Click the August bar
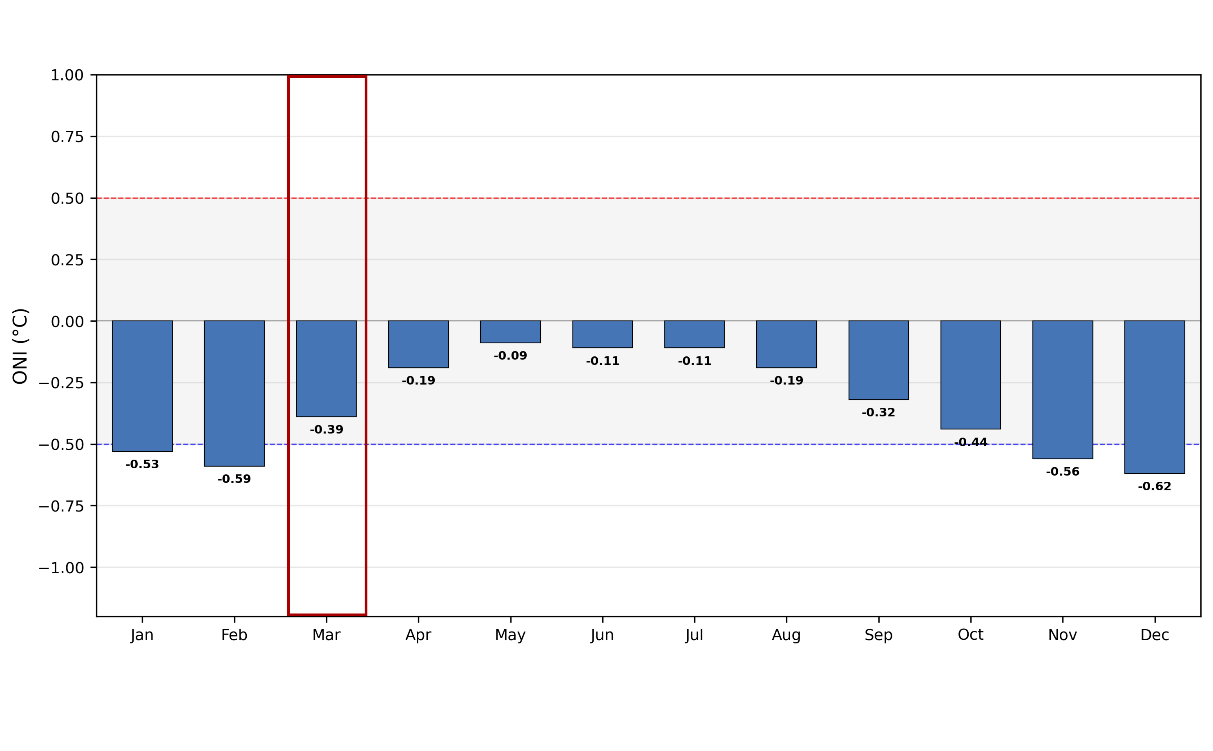The height and width of the screenshot is (751, 1213). pos(786,344)
